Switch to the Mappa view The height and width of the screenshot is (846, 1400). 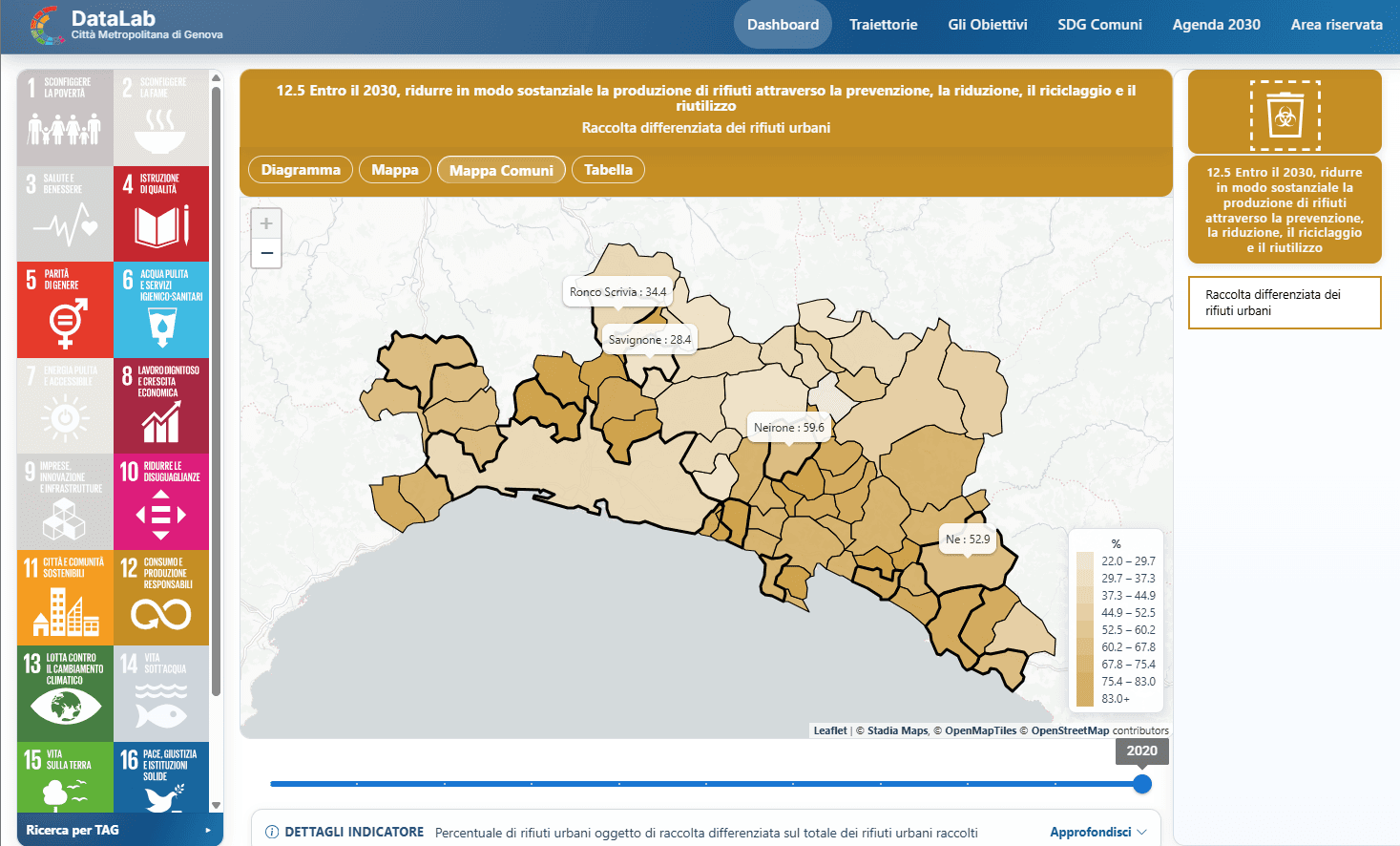coord(395,170)
